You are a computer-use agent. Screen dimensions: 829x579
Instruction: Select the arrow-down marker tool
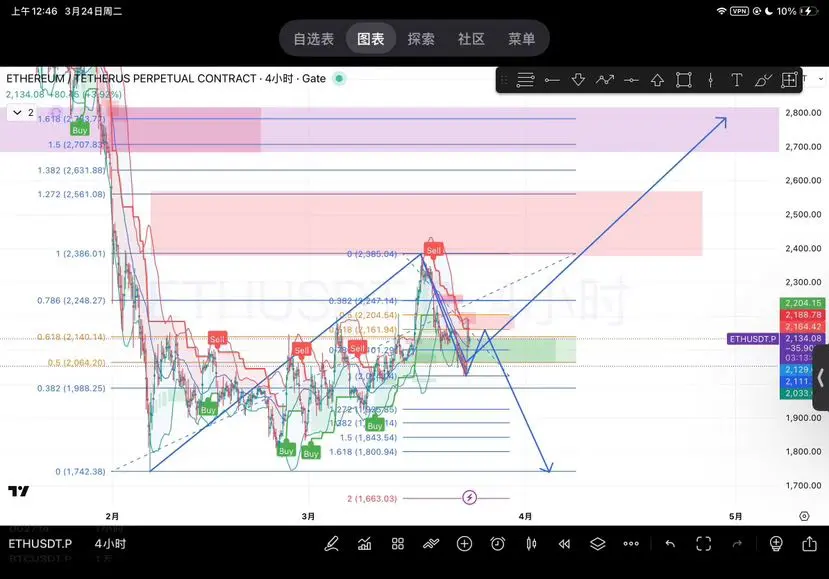(578, 80)
